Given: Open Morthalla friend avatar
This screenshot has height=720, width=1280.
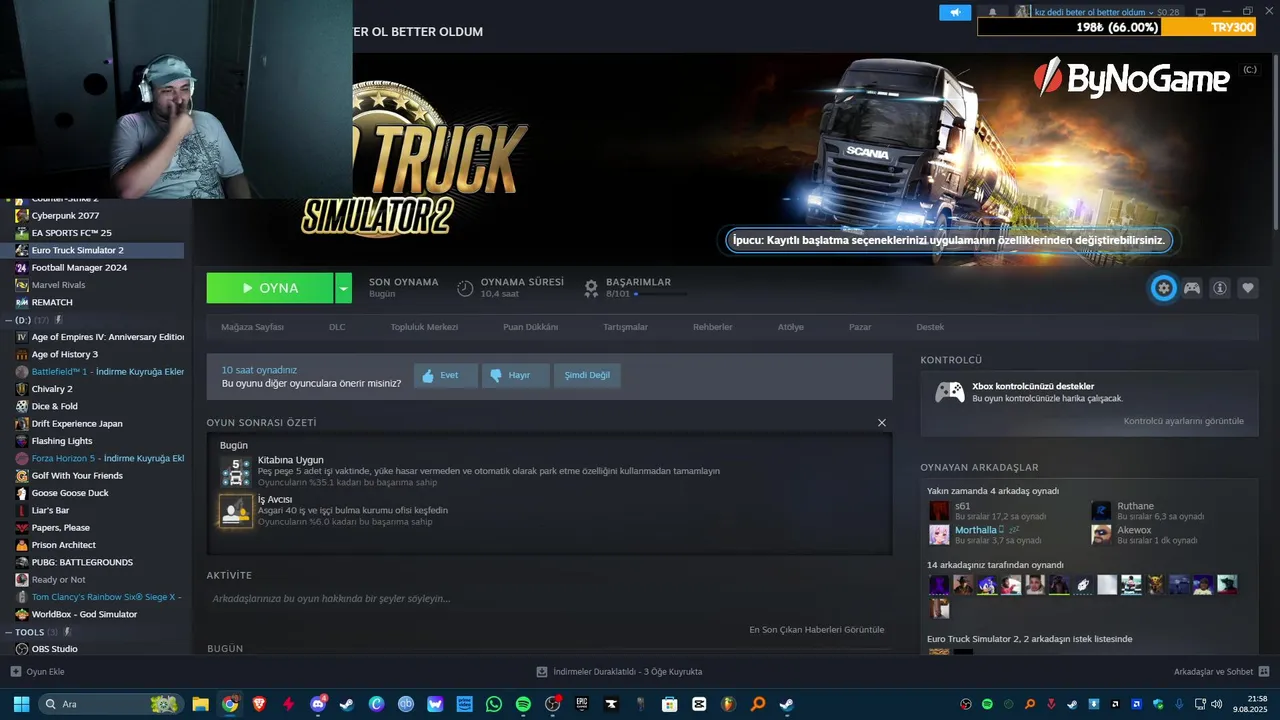Looking at the screenshot, I should point(939,535).
